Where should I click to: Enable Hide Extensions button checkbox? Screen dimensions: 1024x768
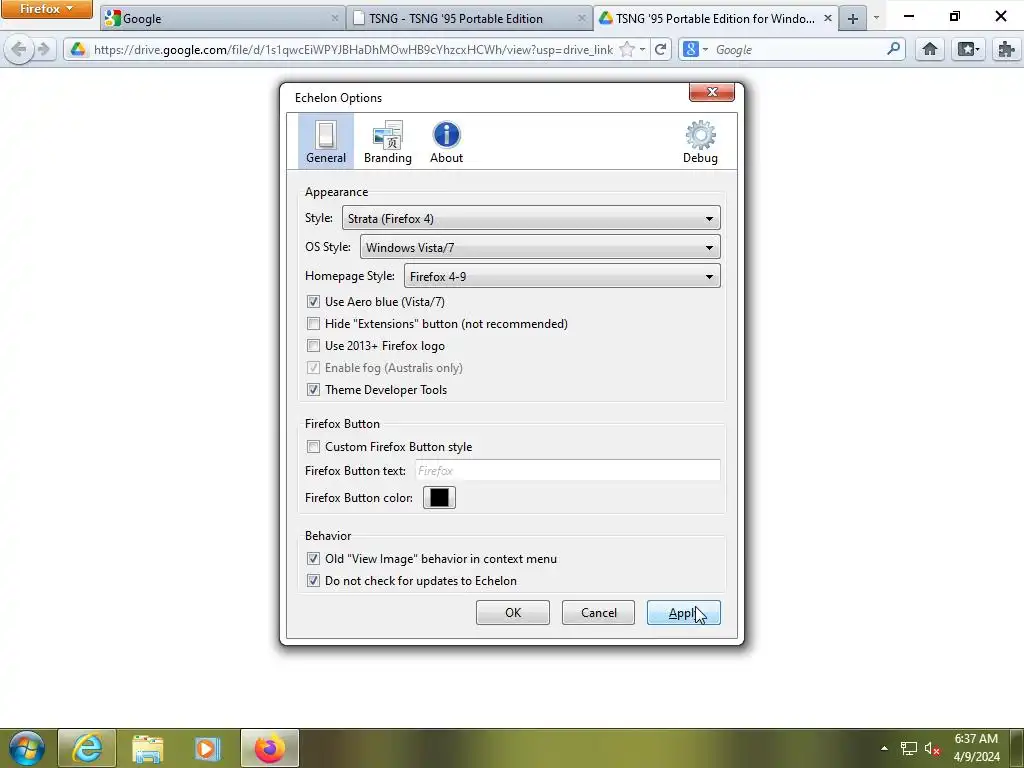(313, 323)
